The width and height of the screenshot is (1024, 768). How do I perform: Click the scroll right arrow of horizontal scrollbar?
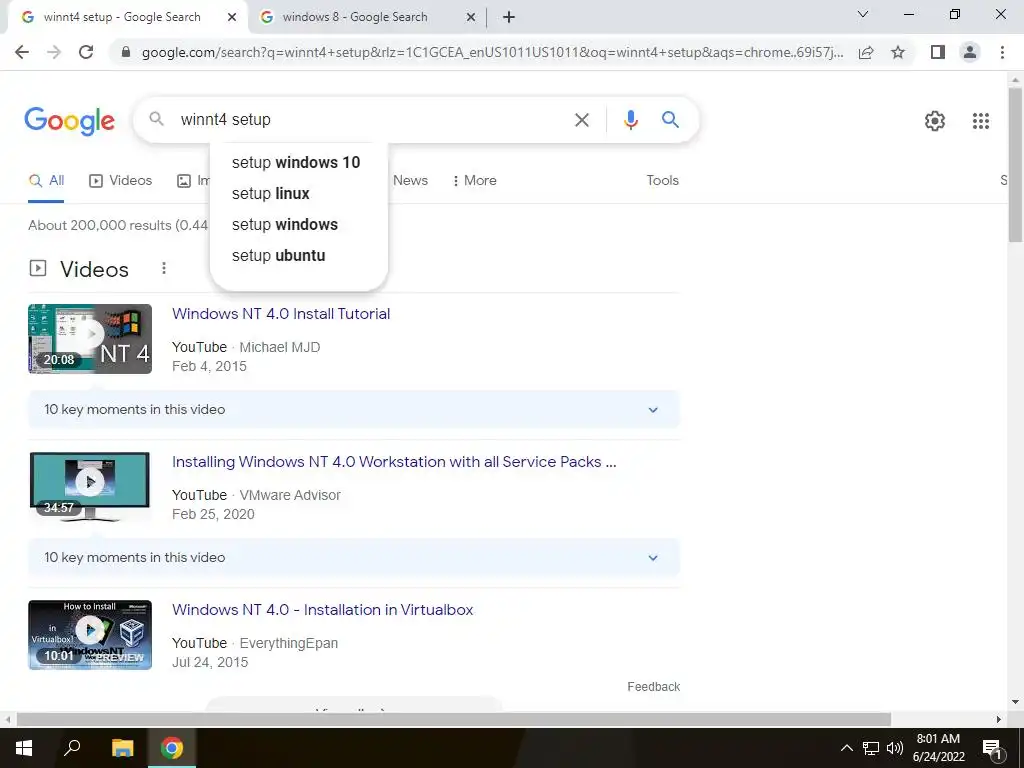(999, 719)
